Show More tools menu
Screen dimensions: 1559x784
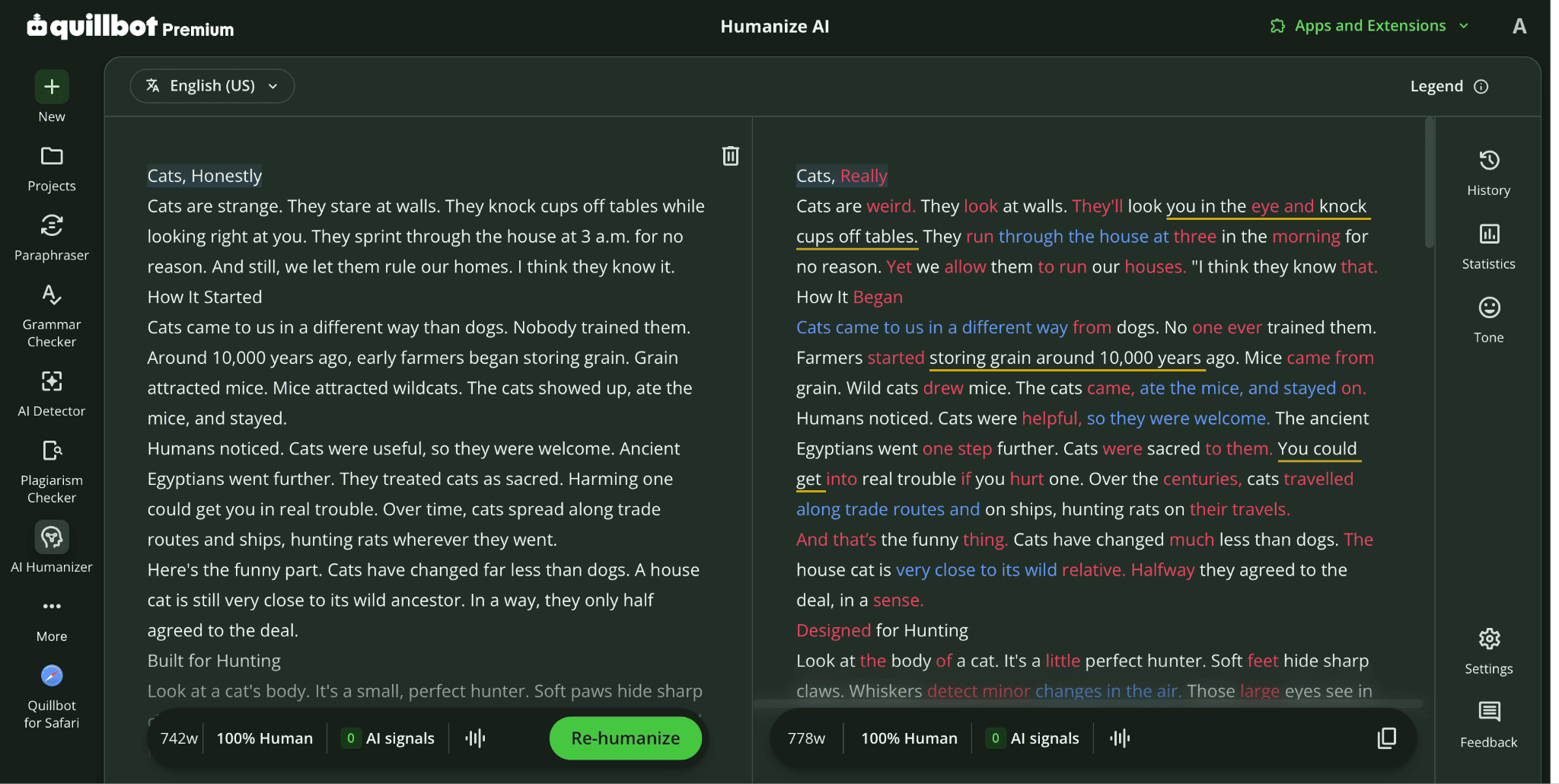(x=52, y=620)
